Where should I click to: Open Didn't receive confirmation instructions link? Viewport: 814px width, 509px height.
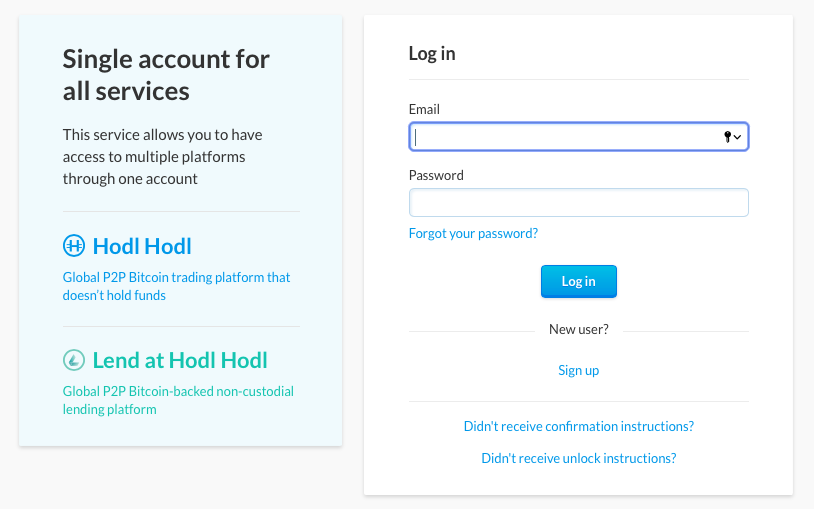coord(578,426)
